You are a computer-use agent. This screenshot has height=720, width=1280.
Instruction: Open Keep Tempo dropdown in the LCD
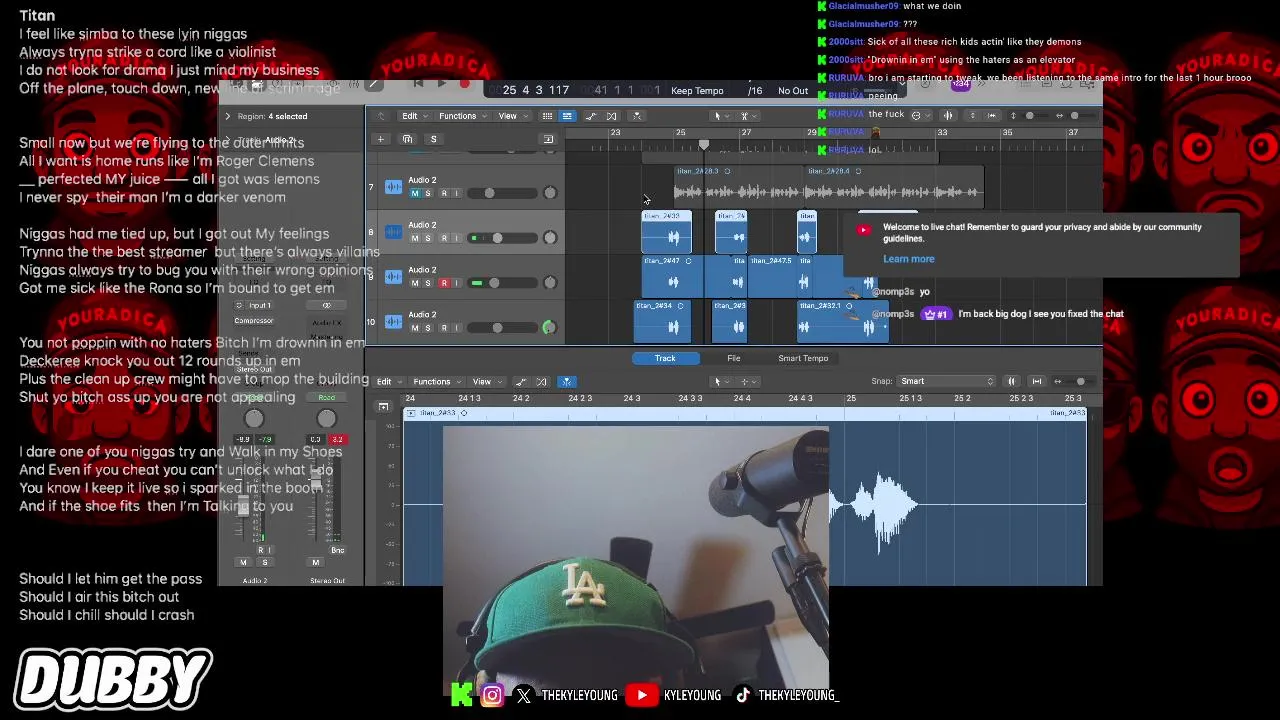point(697,91)
